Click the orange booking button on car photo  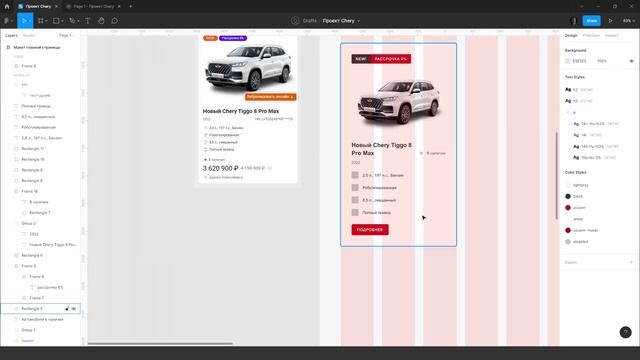pyautogui.click(x=270, y=97)
